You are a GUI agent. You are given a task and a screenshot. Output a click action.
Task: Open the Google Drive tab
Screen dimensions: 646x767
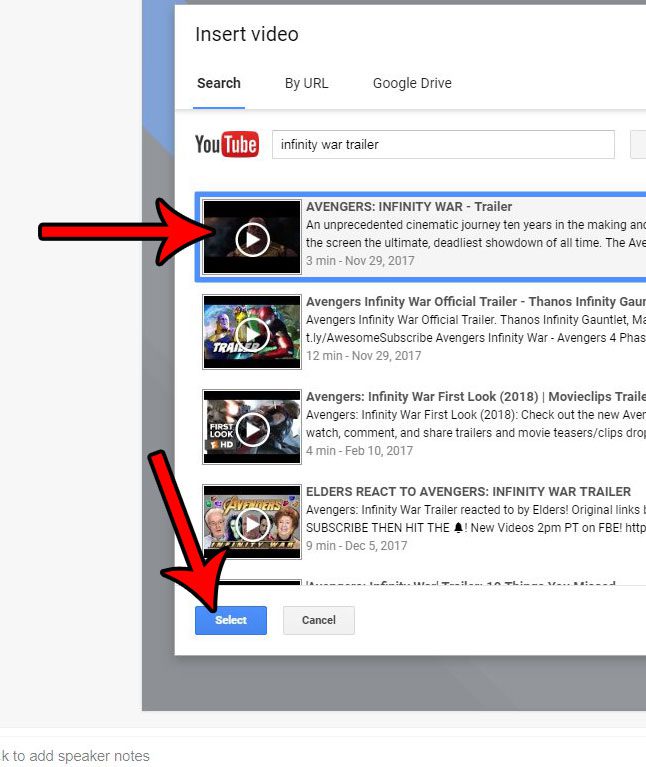(412, 83)
